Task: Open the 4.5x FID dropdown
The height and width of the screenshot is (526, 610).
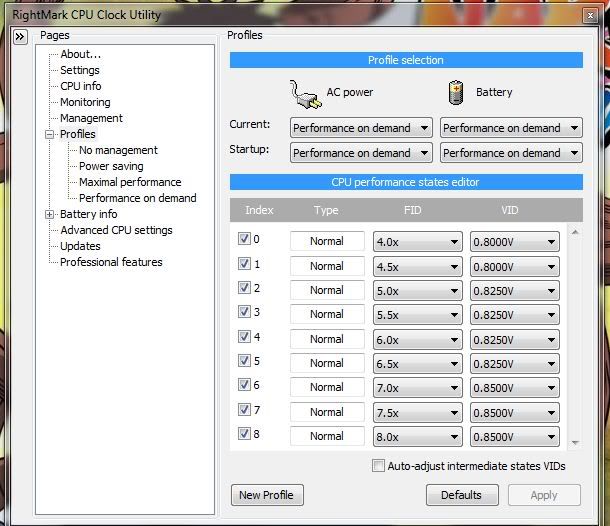Action: [x=418, y=267]
